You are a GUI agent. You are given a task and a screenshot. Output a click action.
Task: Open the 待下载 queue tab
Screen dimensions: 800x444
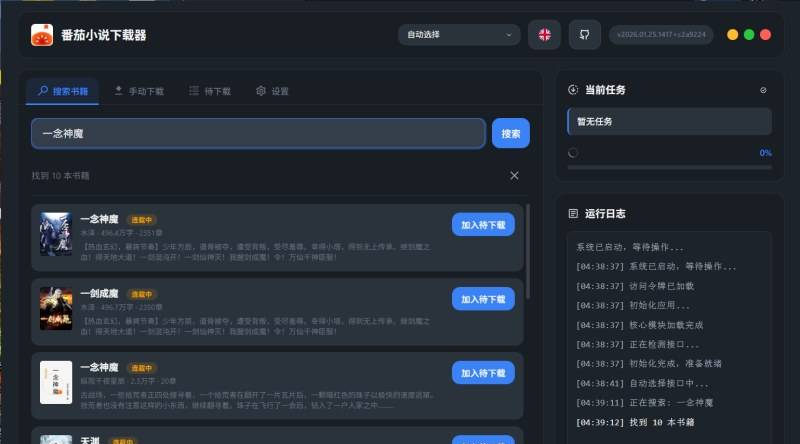coord(210,91)
